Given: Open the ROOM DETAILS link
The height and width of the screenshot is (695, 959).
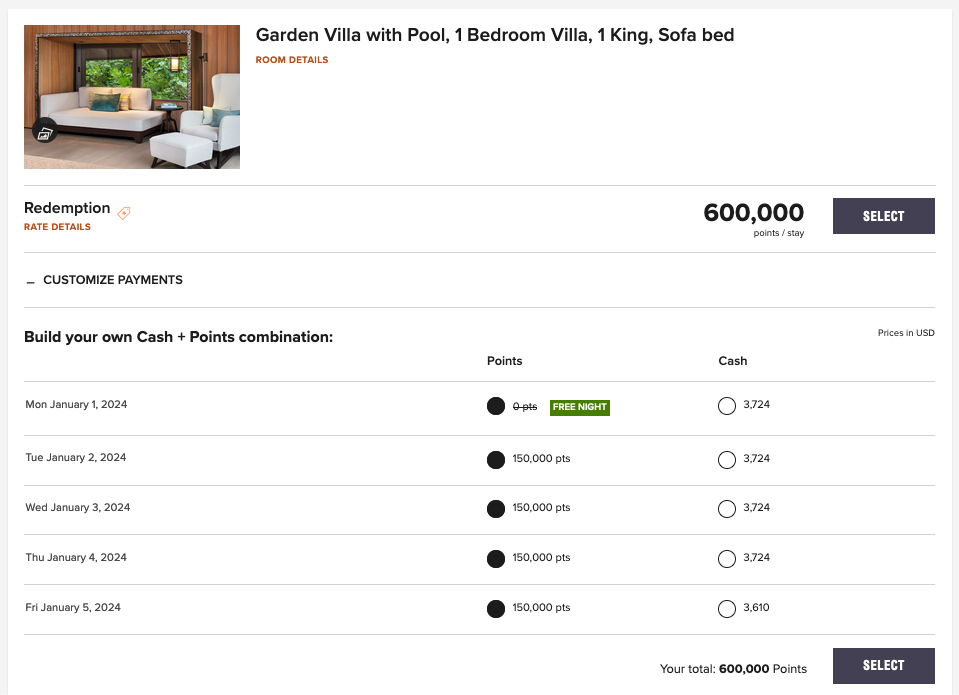Looking at the screenshot, I should 291,59.
